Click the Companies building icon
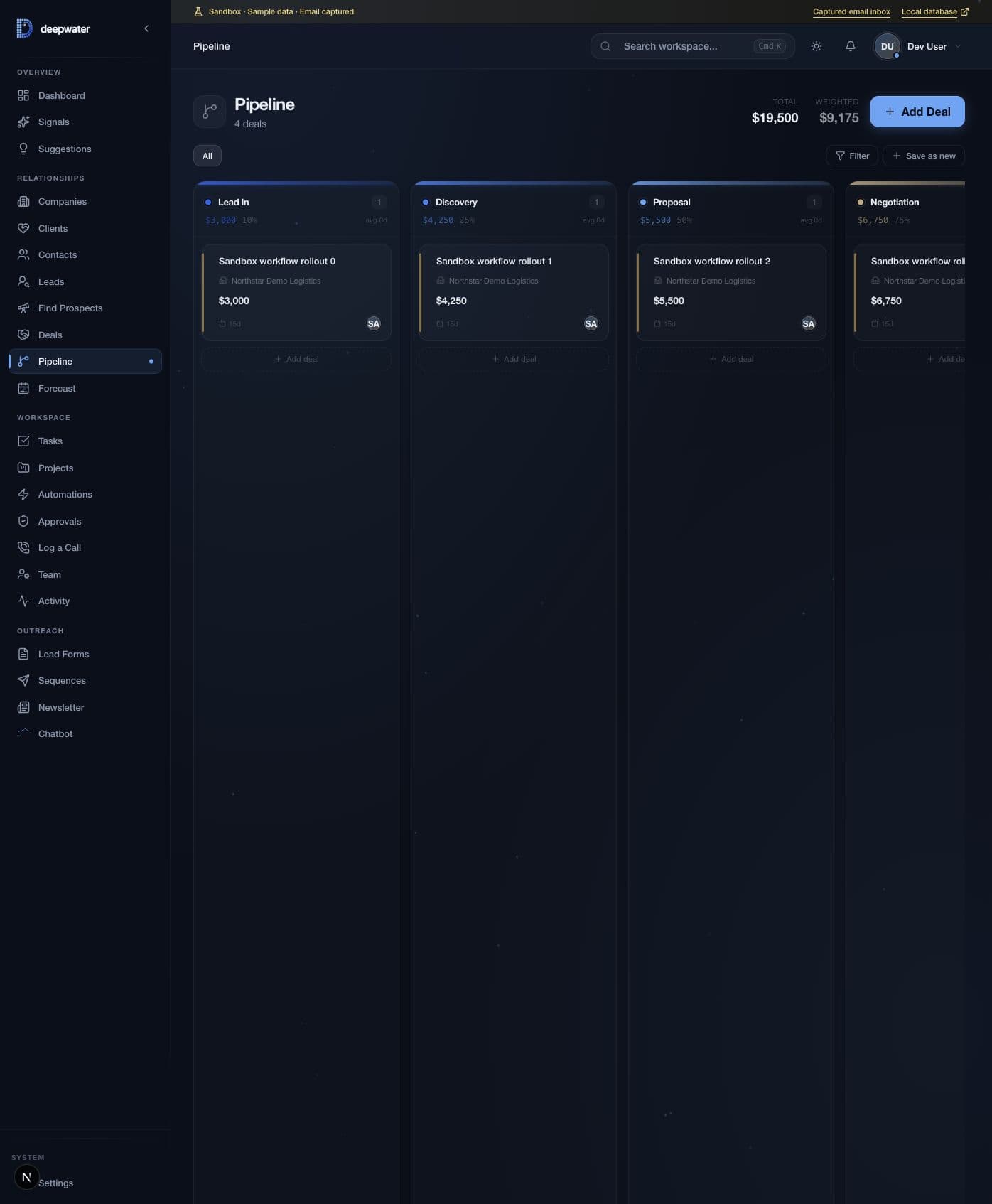992x1204 pixels. (x=23, y=202)
